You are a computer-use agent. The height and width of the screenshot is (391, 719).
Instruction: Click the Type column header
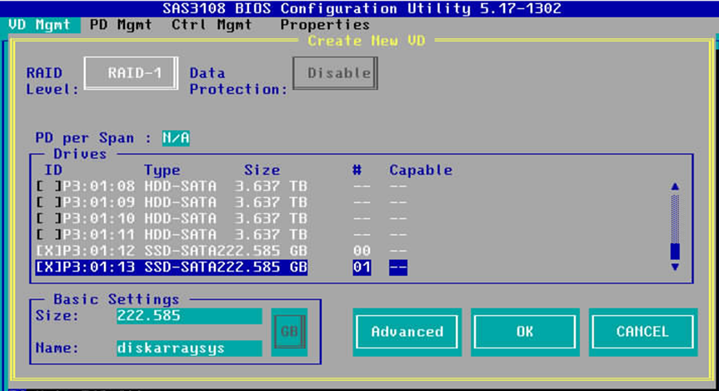[162, 171]
